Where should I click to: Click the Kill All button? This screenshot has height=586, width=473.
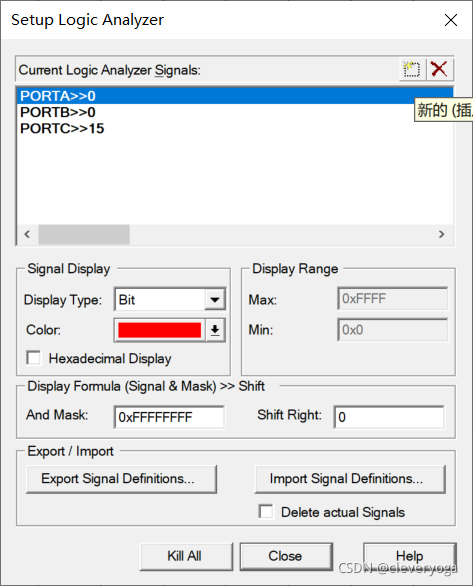click(x=186, y=556)
